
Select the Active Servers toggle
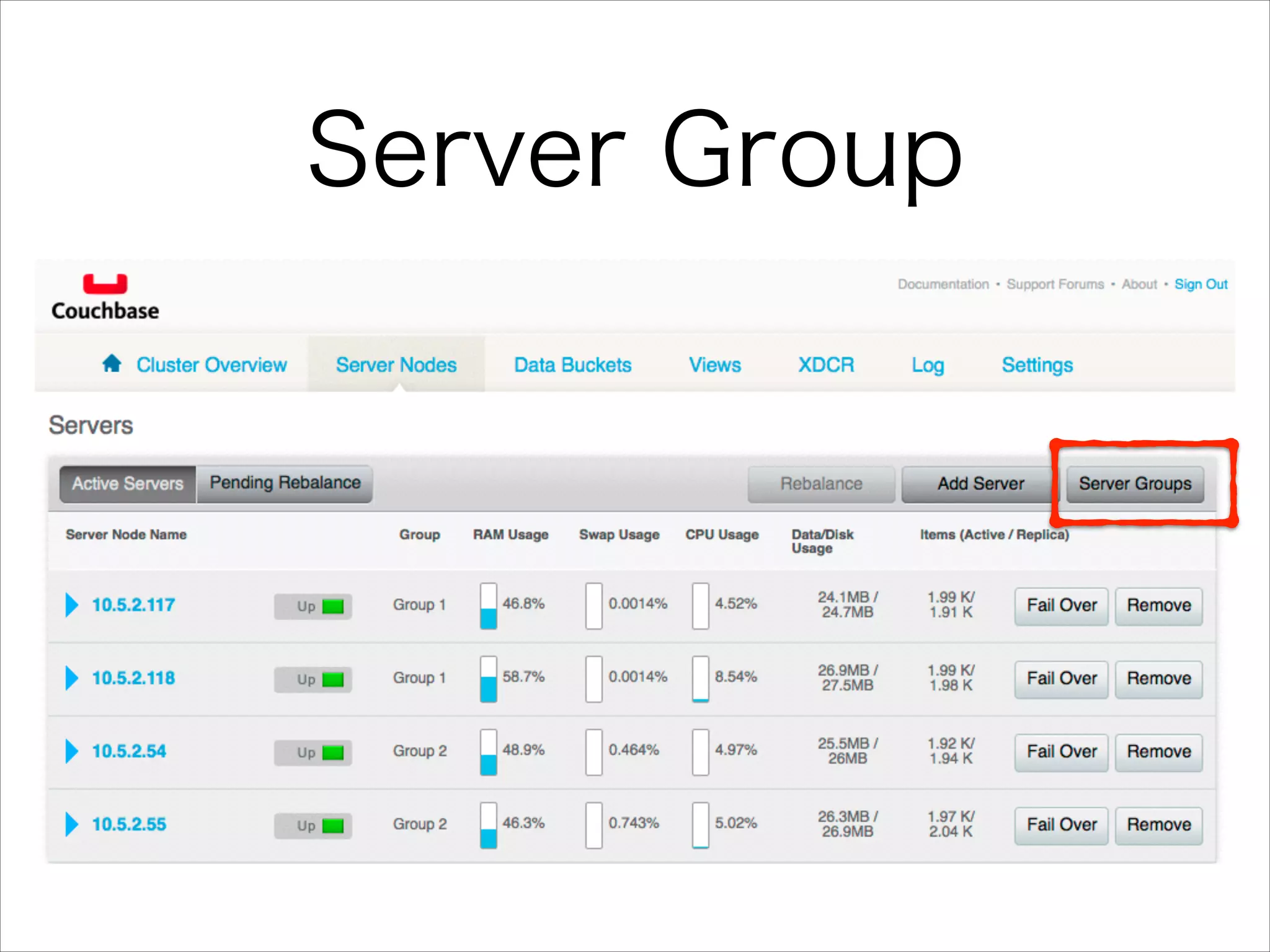[128, 483]
